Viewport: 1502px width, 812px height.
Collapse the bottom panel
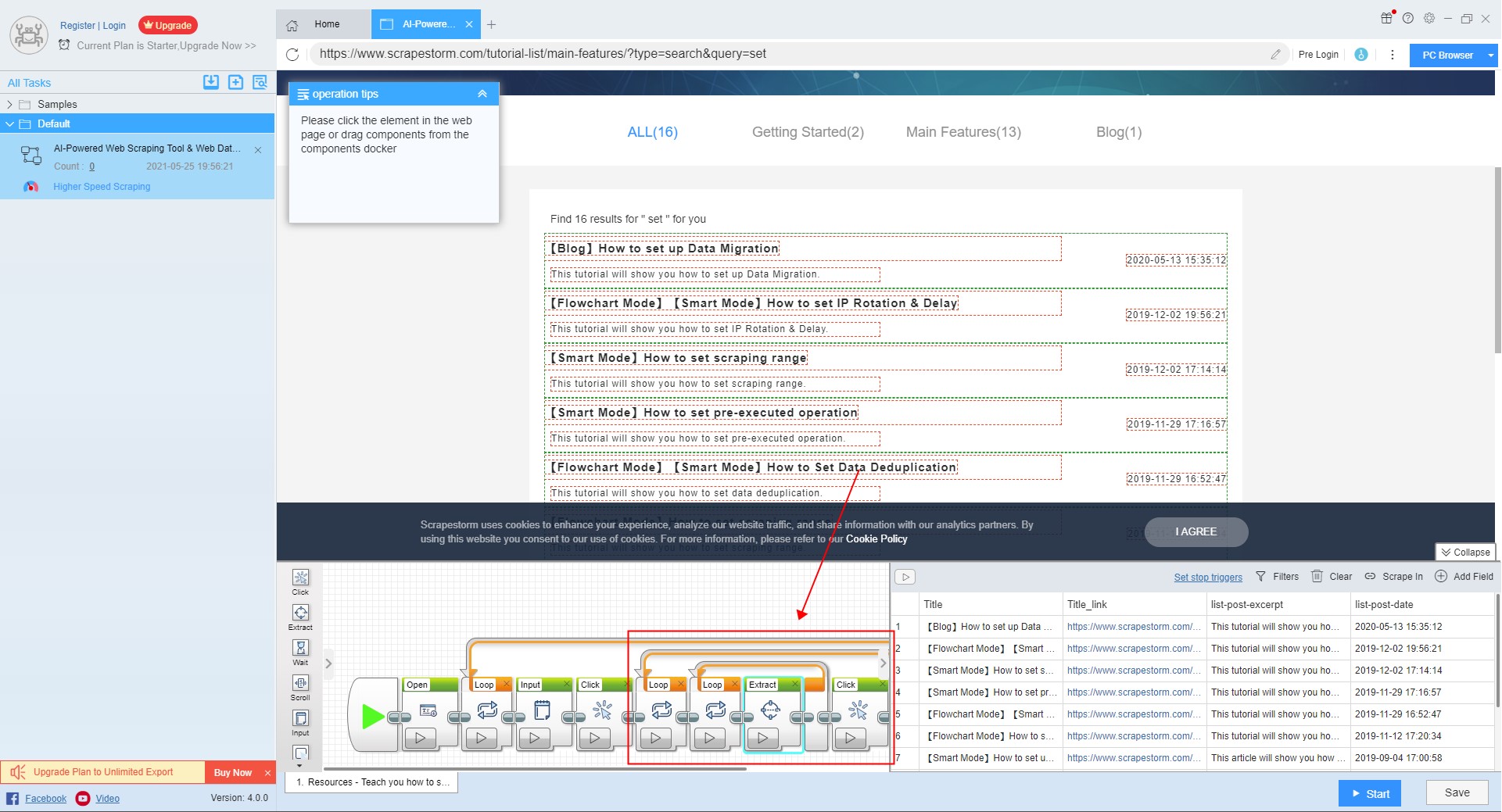(x=1466, y=552)
